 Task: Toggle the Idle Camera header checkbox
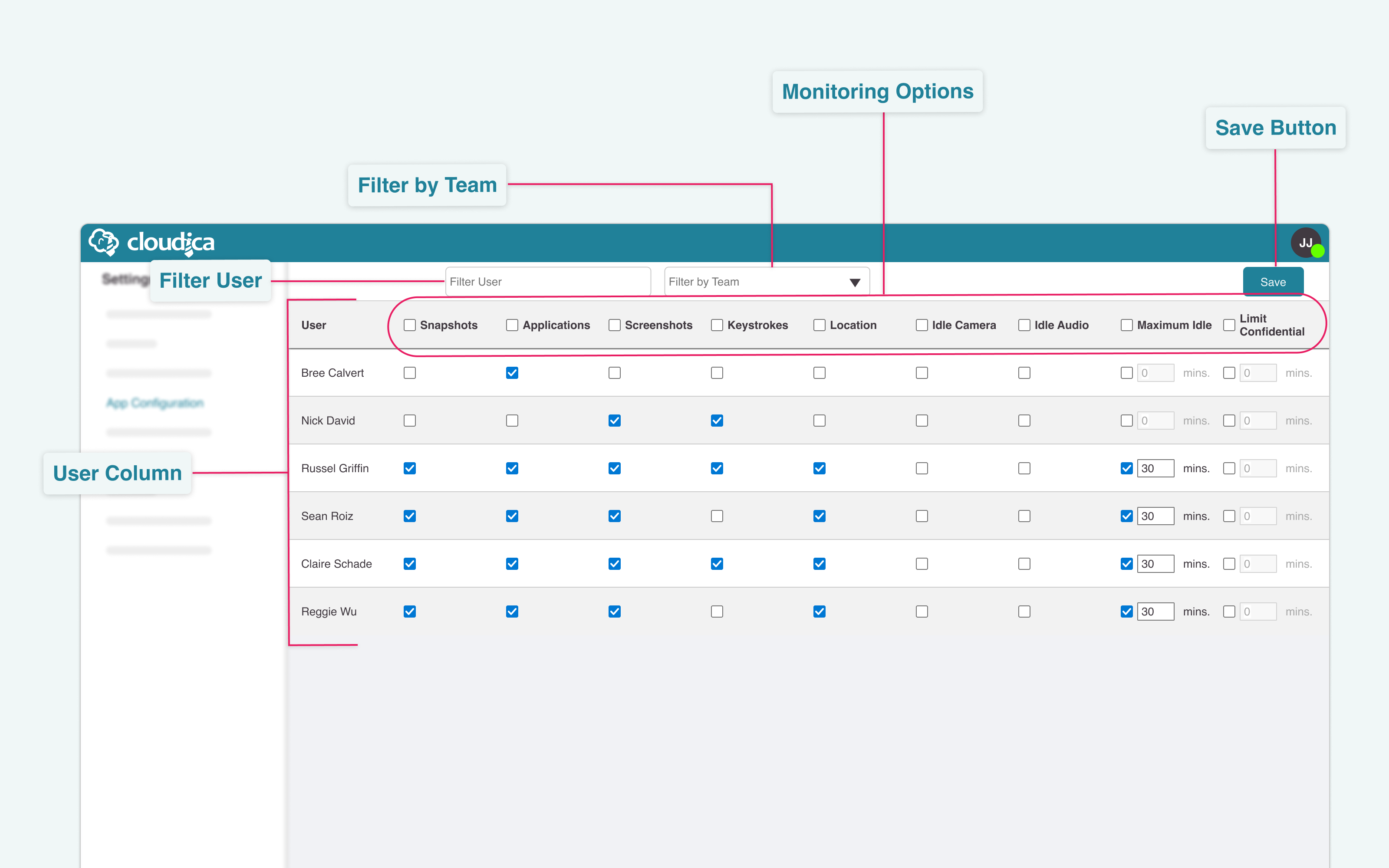coord(922,325)
